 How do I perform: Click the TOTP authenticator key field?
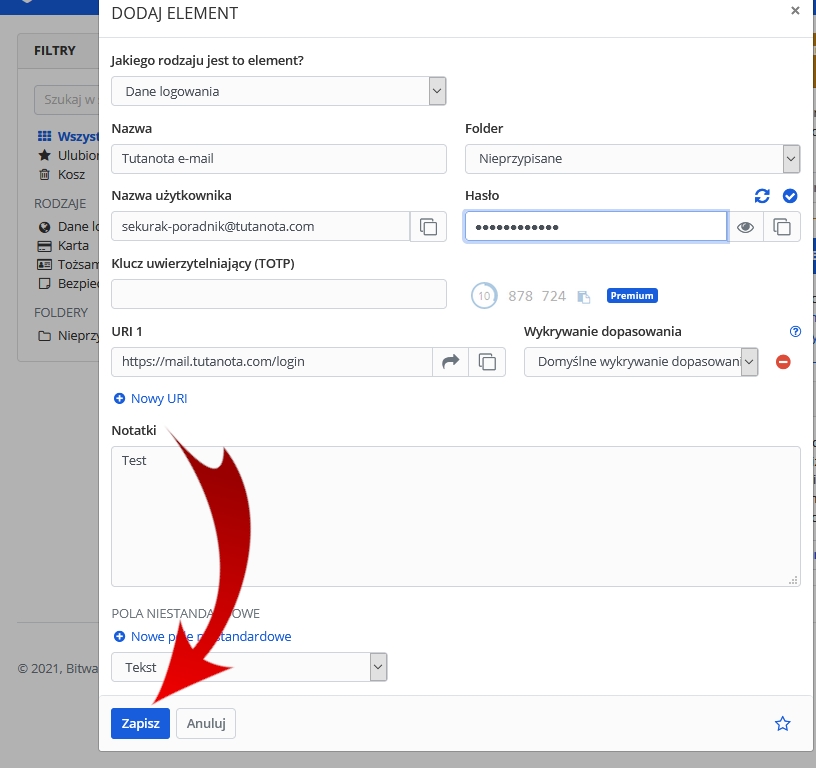coord(278,294)
